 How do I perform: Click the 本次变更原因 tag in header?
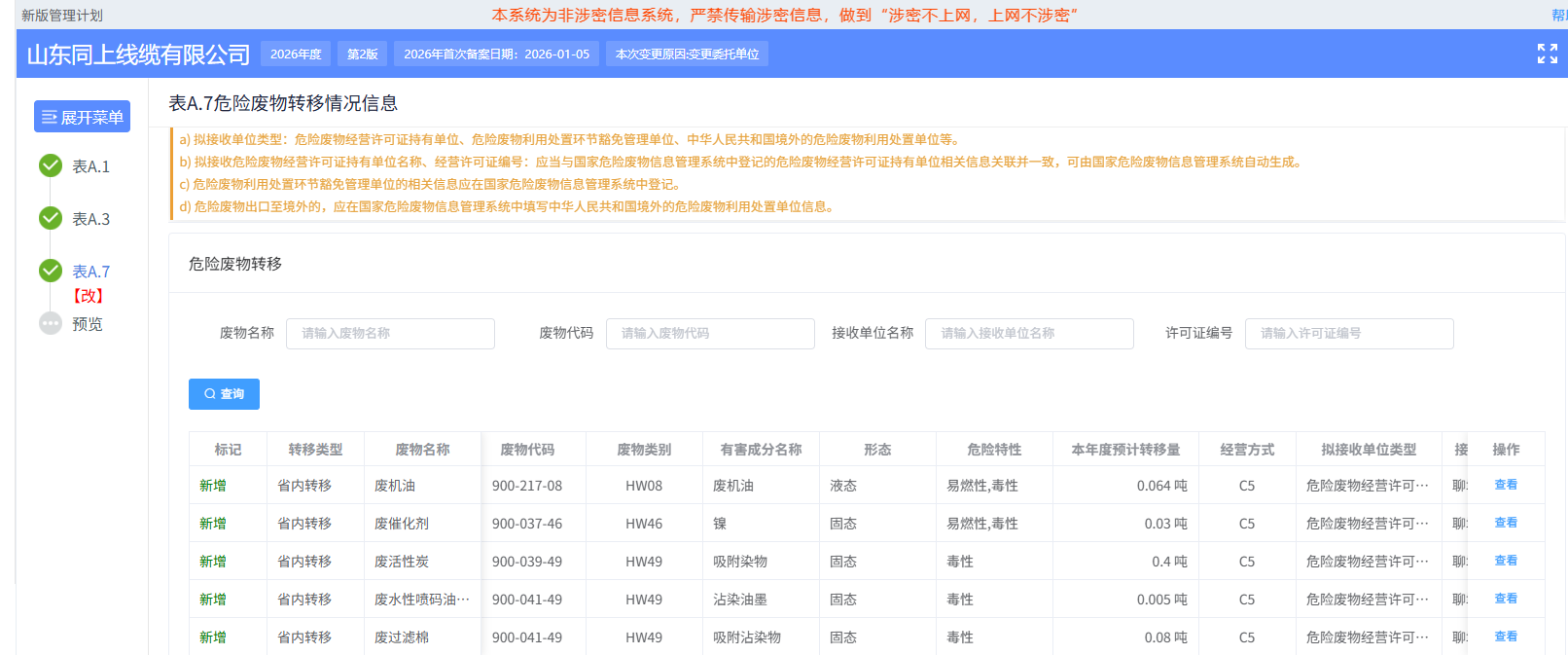pyautogui.click(x=687, y=54)
